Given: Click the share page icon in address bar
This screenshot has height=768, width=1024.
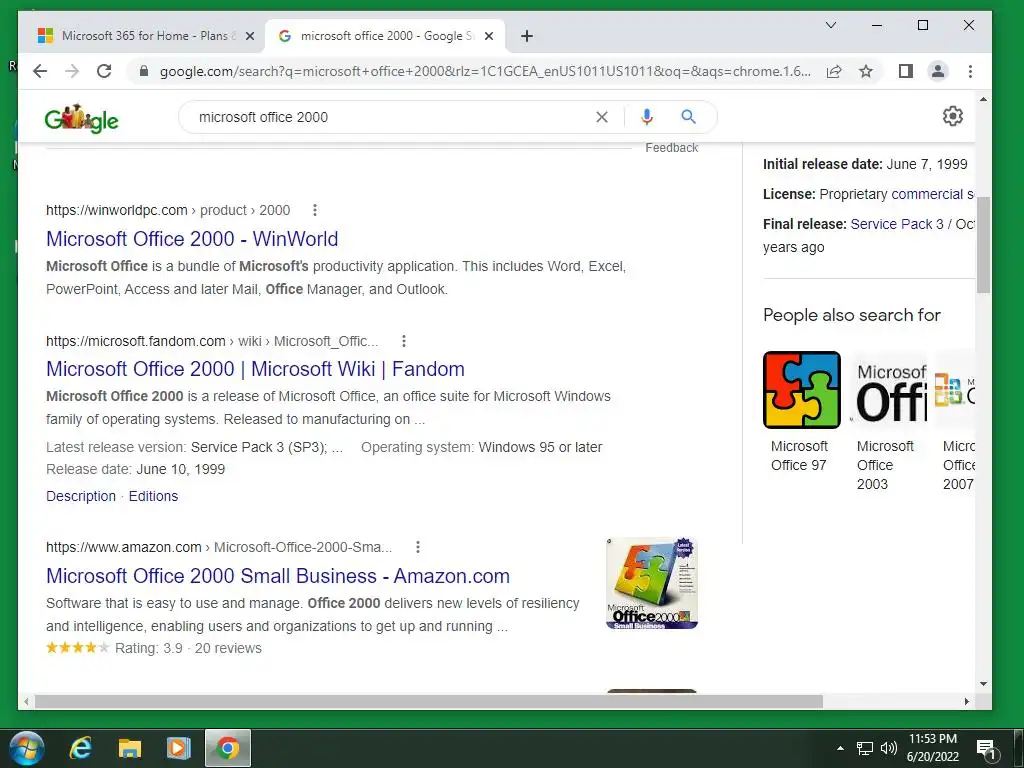Looking at the screenshot, I should (x=834, y=71).
